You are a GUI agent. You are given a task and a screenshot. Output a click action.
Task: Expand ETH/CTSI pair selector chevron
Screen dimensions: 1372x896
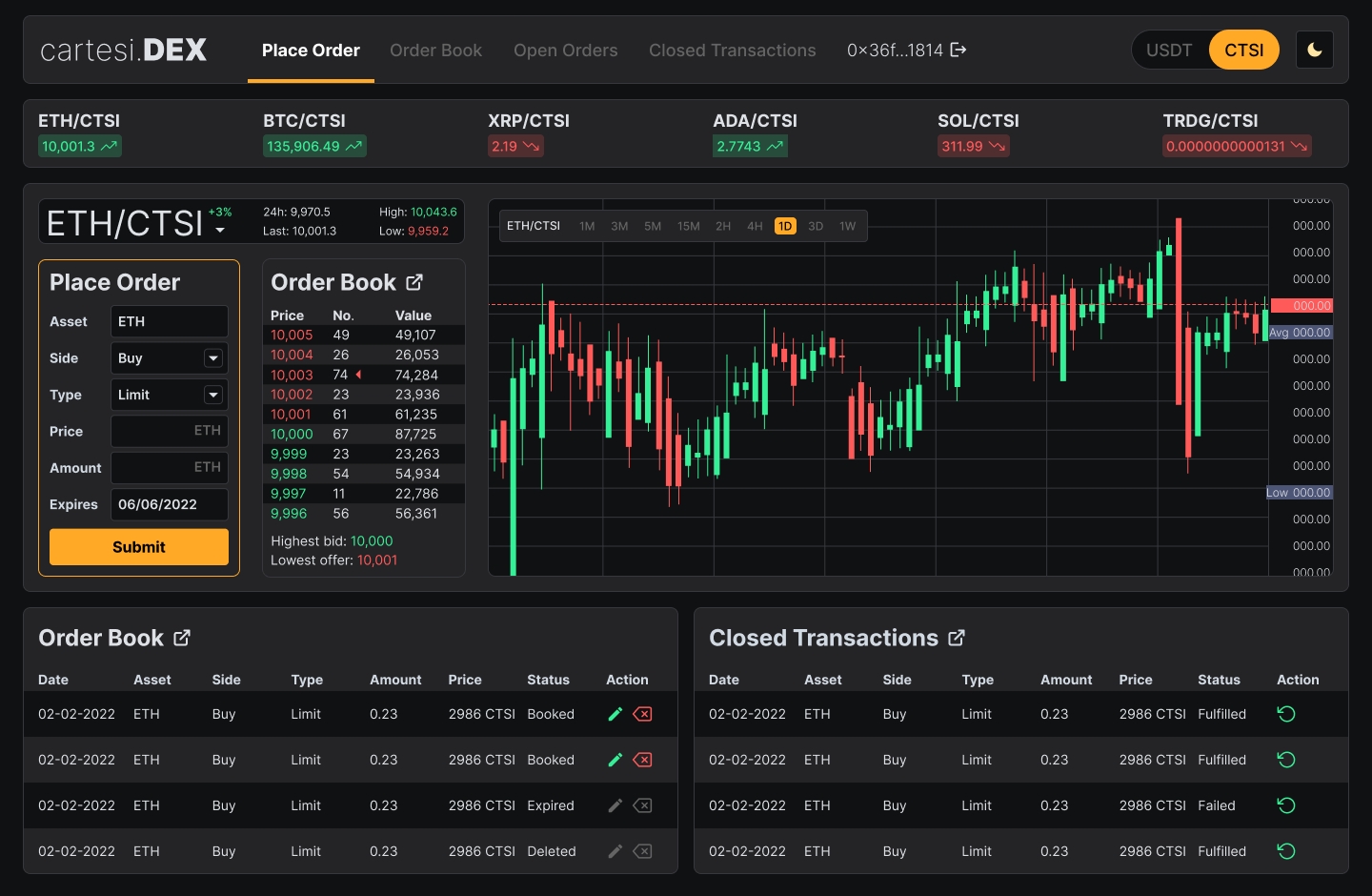220,231
